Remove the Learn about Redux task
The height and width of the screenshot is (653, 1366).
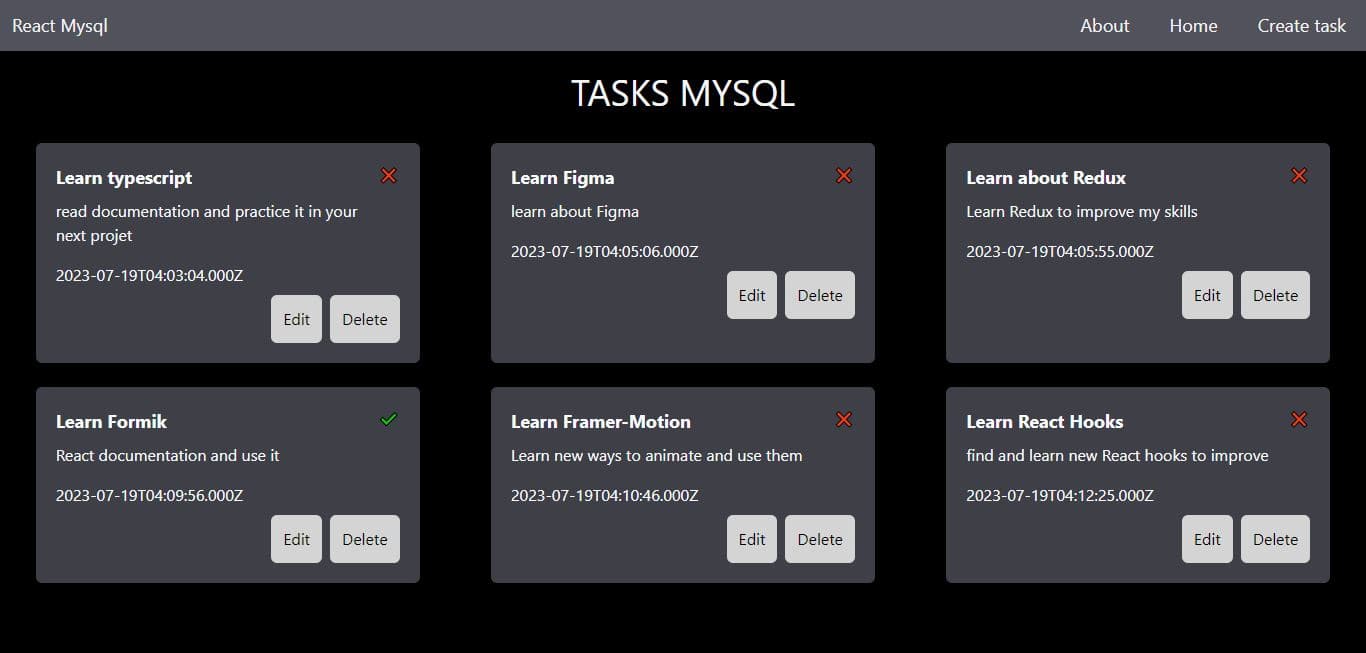1275,295
